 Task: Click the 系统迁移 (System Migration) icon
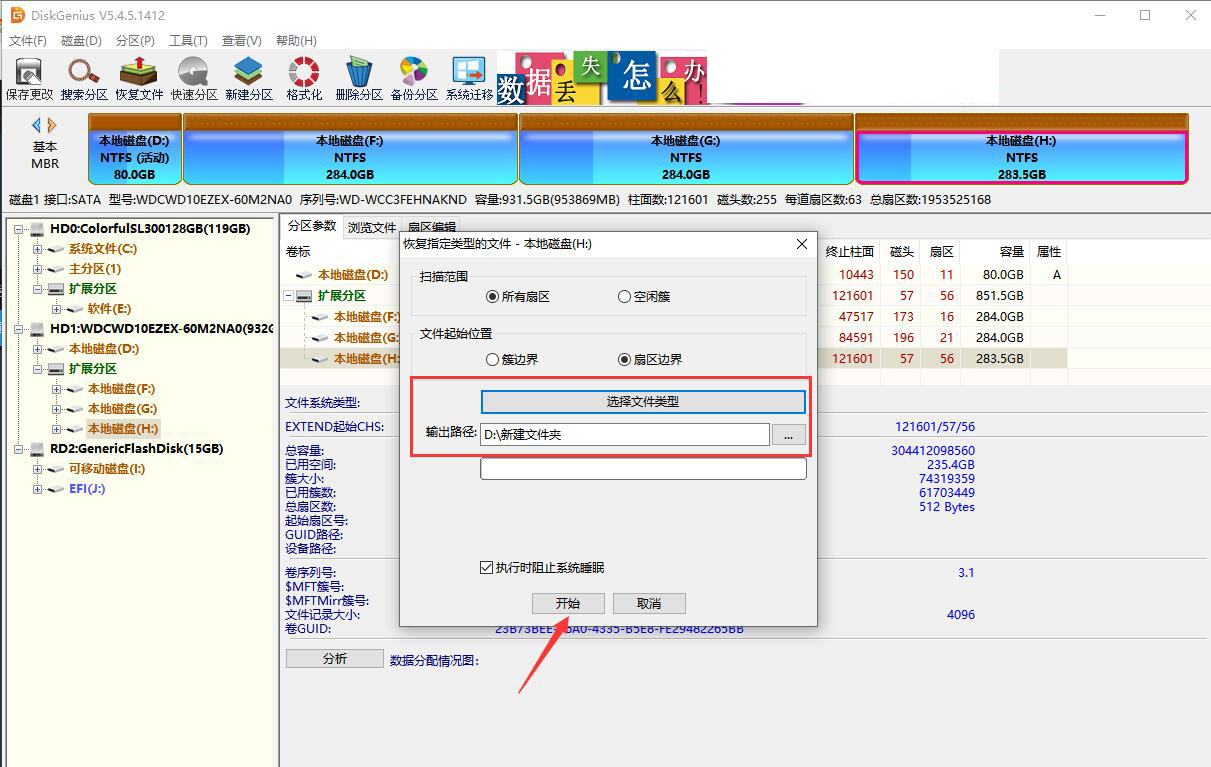click(x=468, y=77)
